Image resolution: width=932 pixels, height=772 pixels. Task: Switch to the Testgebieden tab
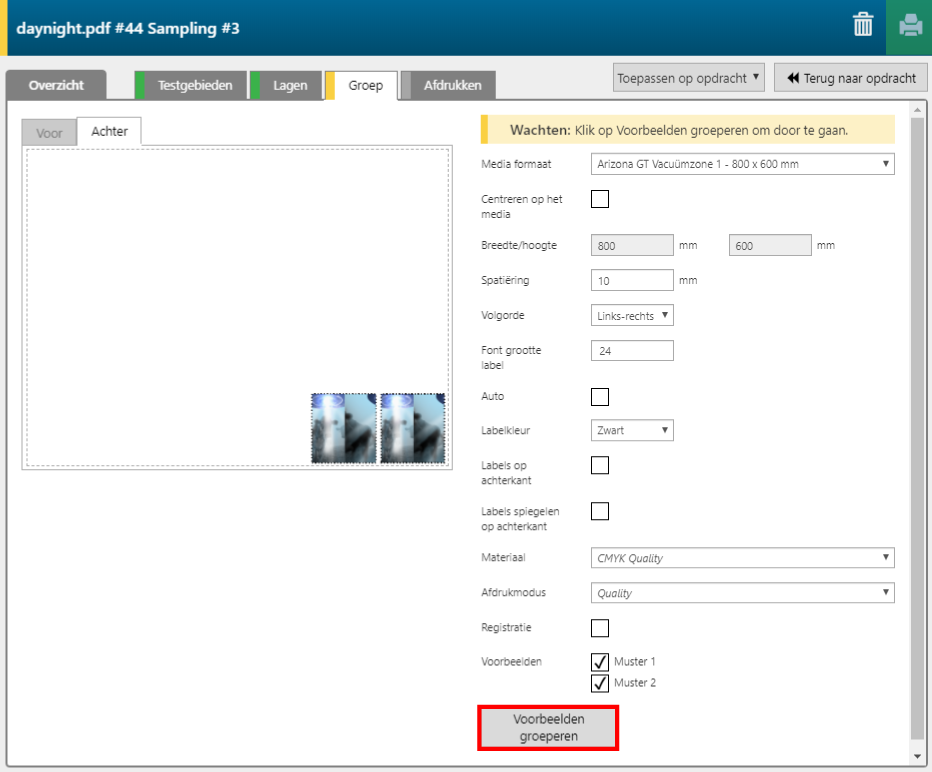click(x=194, y=85)
